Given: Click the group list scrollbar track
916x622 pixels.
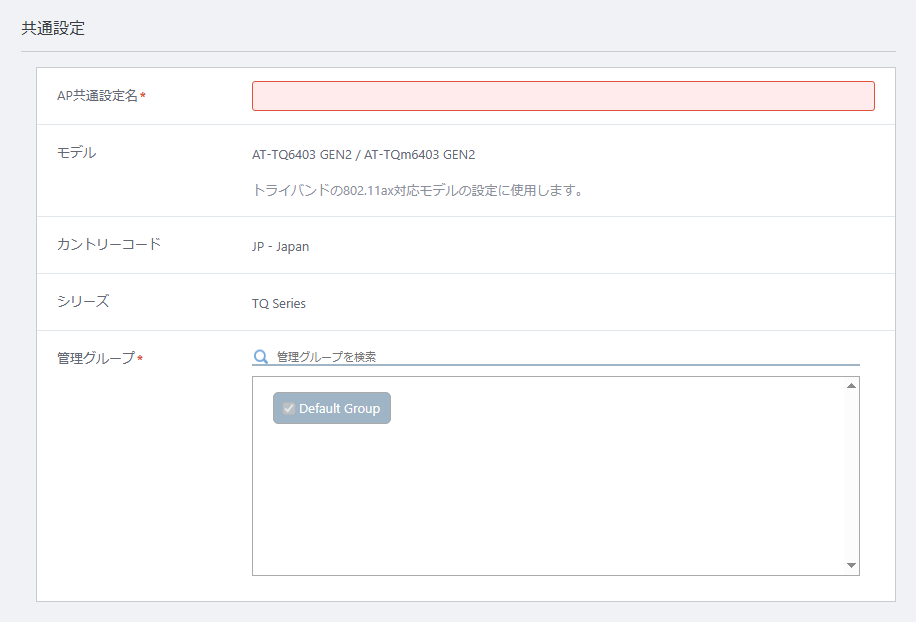Looking at the screenshot, I should [851, 475].
